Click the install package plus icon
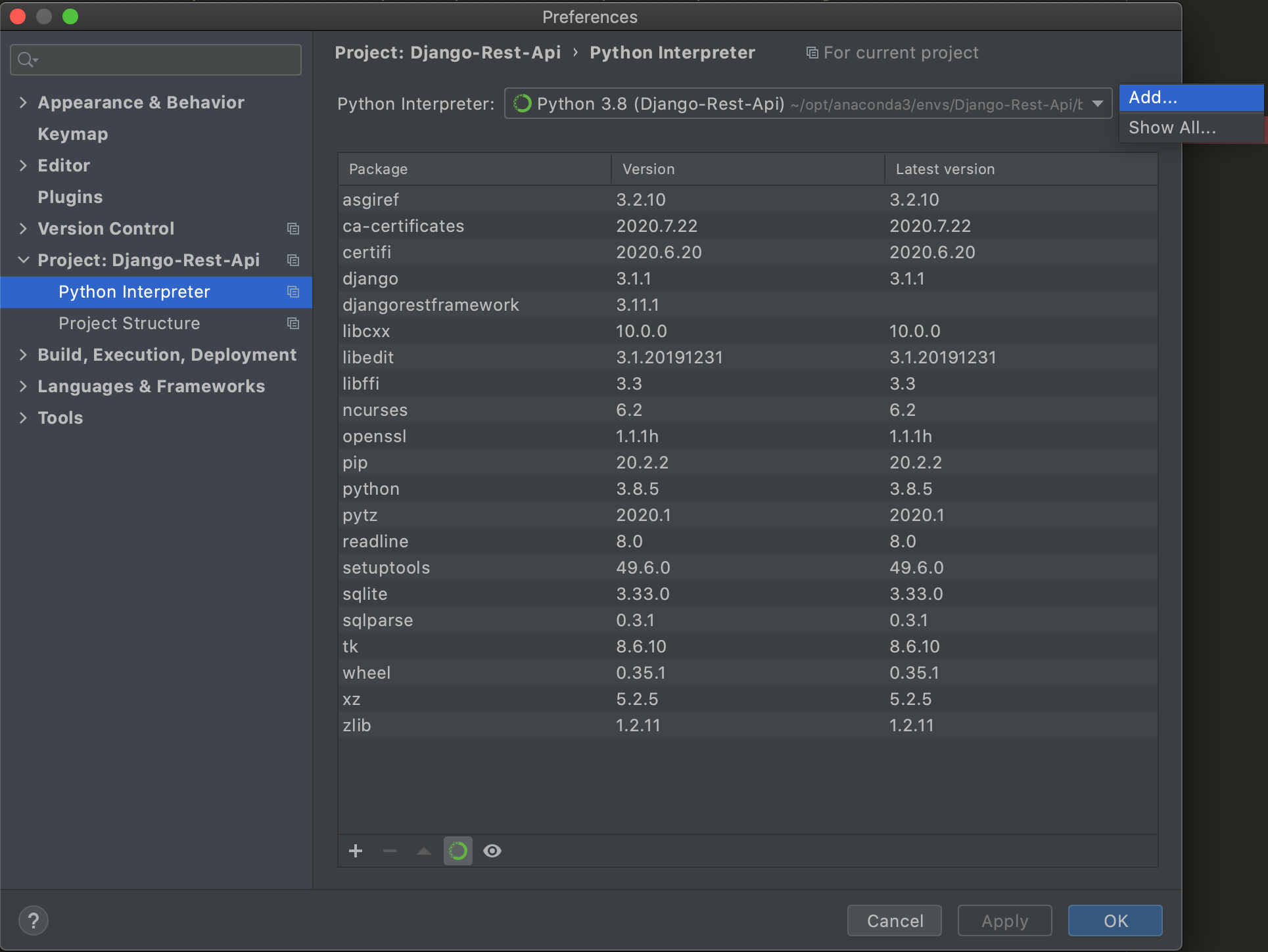Image resolution: width=1268 pixels, height=952 pixels. tap(355, 851)
